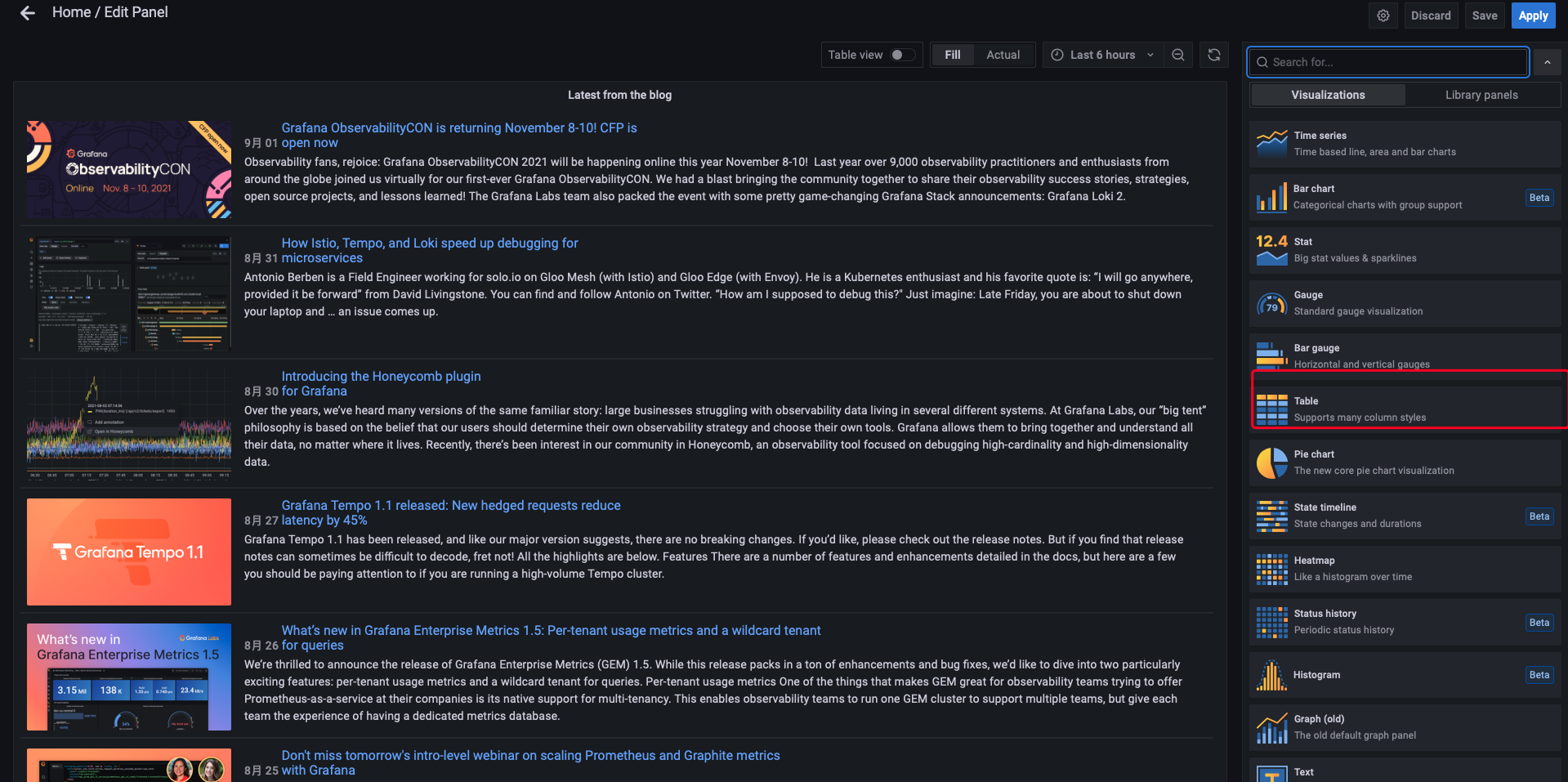Click the Beta badge on Histogram

tap(1539, 674)
